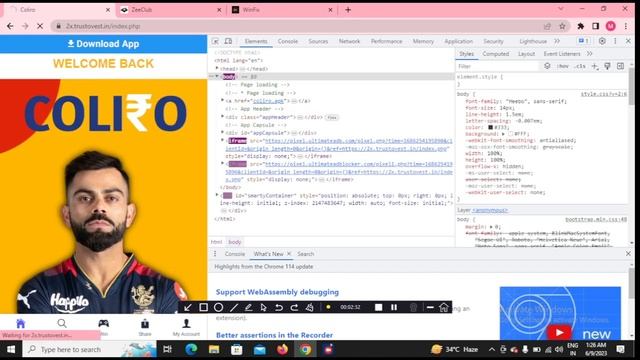Show more Styles pane tabs chevron
Screen dimensions: 640x360
point(589,54)
